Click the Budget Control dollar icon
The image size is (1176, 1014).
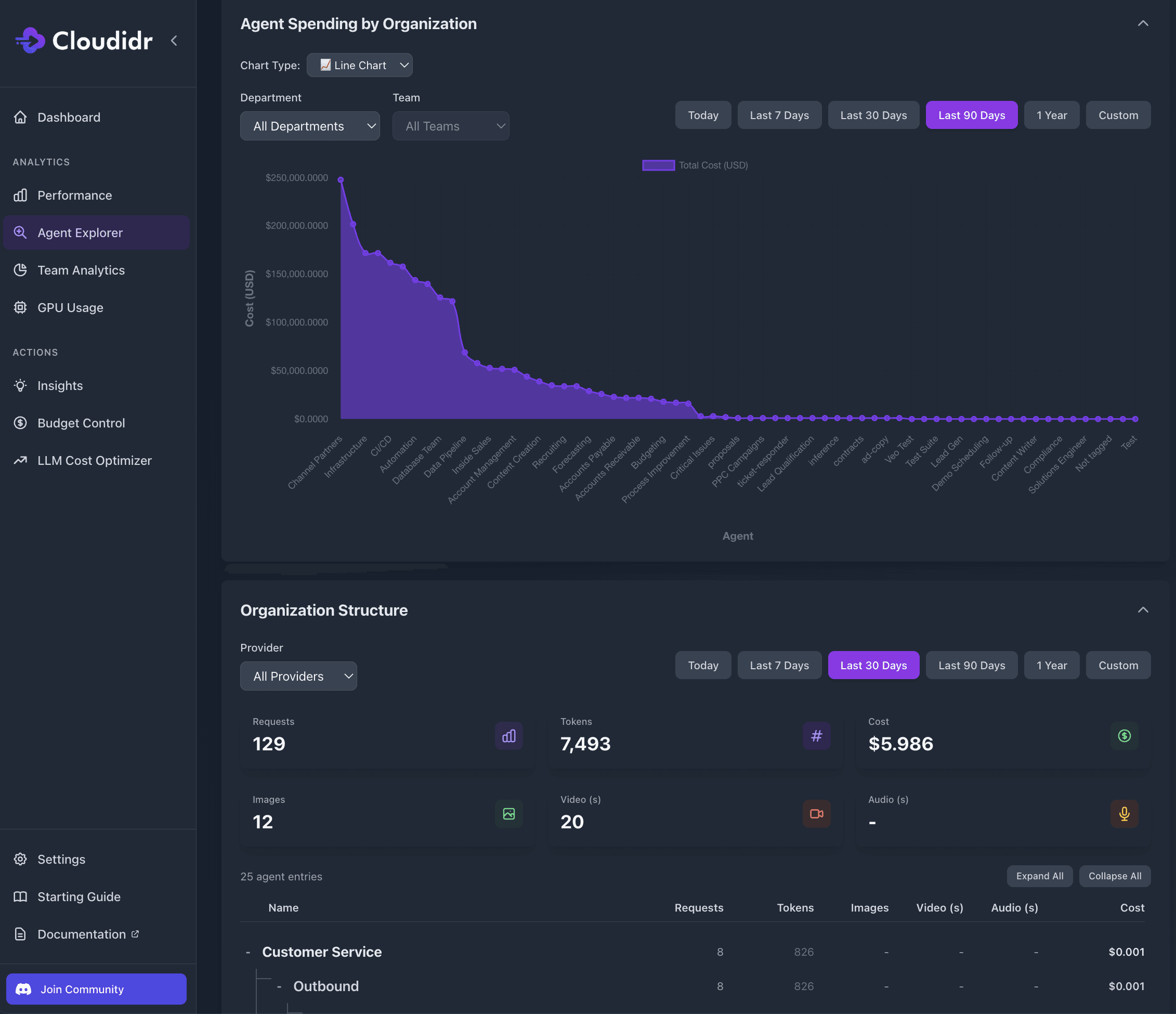click(x=20, y=423)
